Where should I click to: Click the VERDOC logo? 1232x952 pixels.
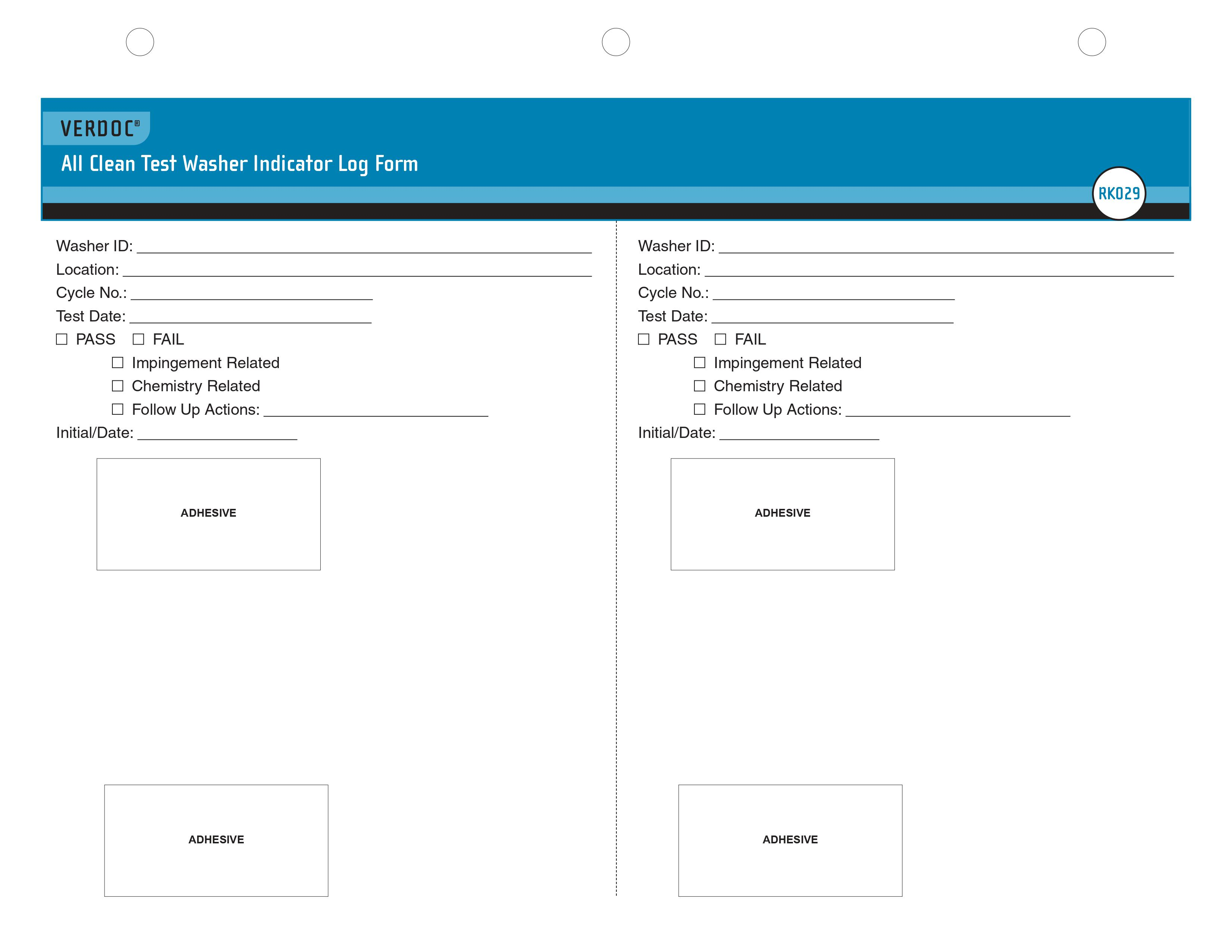(97, 128)
